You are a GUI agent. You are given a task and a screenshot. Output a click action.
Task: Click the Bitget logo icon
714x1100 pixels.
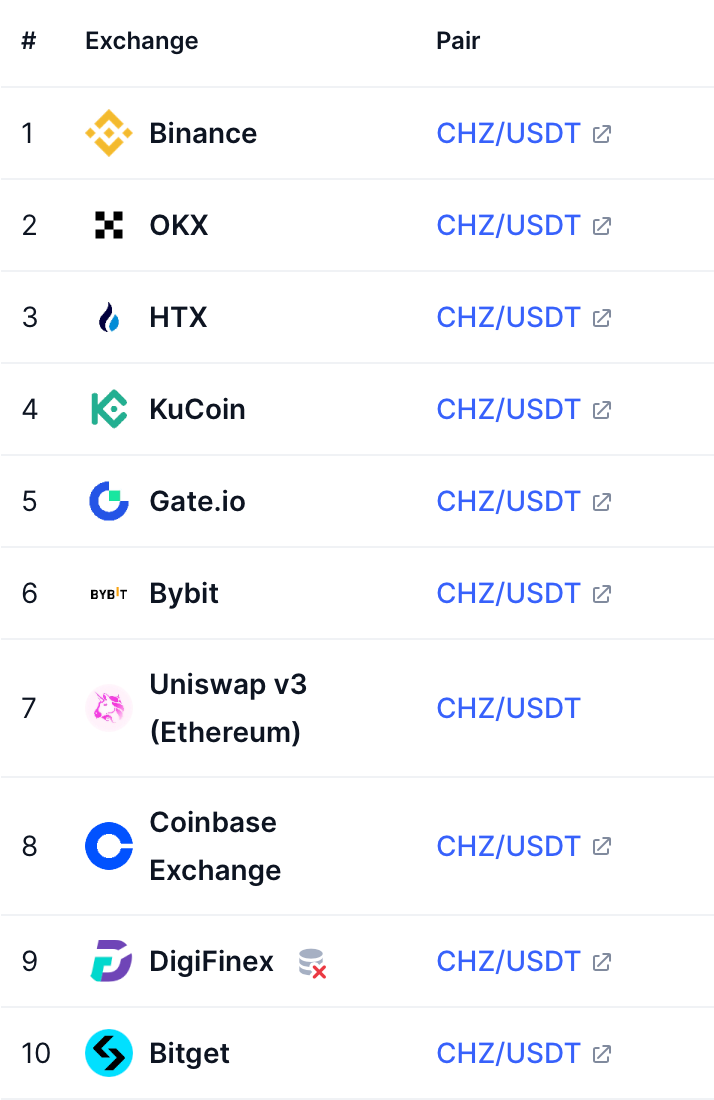point(109,1053)
